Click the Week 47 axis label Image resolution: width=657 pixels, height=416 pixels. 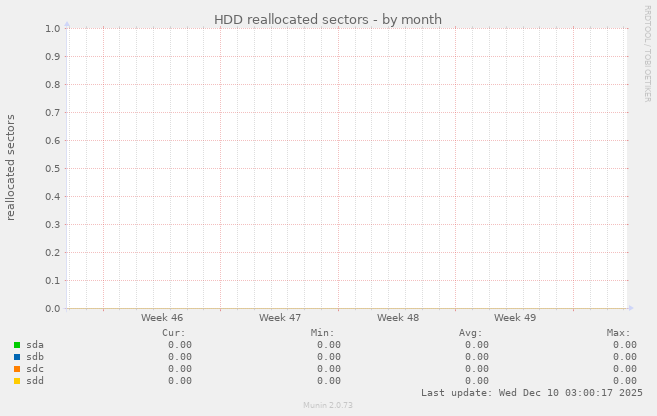[280, 318]
